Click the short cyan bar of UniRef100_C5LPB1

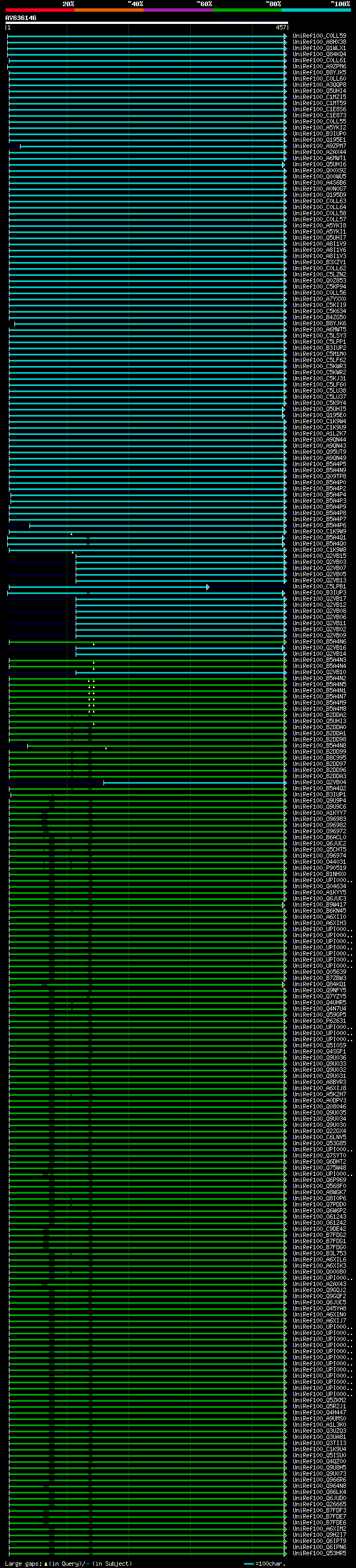click(109, 587)
